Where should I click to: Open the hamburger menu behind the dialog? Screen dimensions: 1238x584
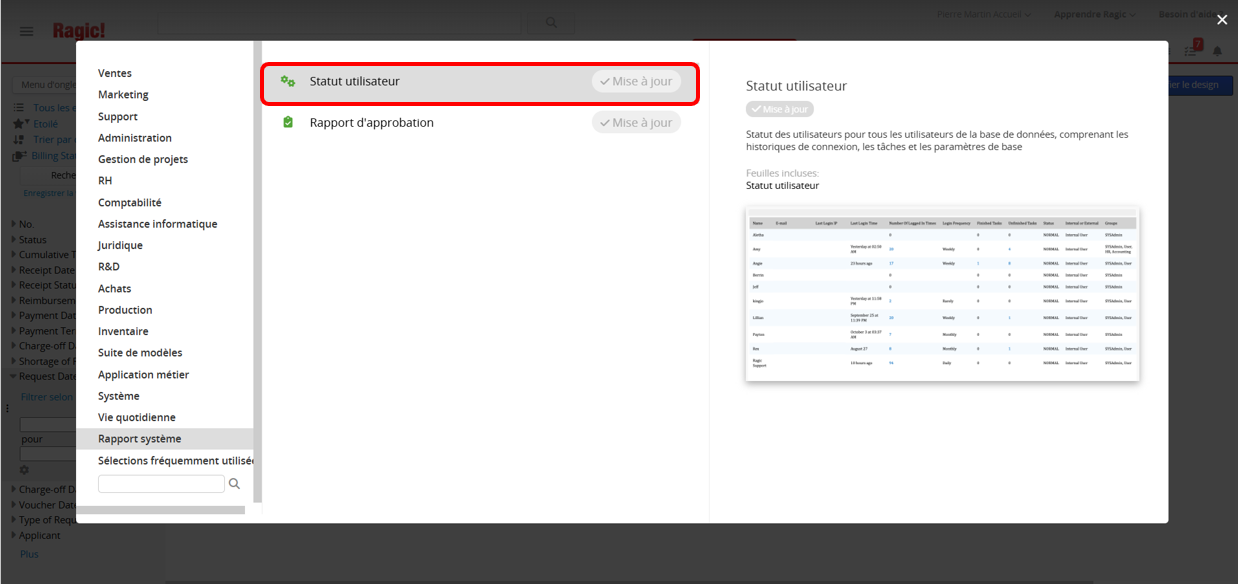pos(27,31)
